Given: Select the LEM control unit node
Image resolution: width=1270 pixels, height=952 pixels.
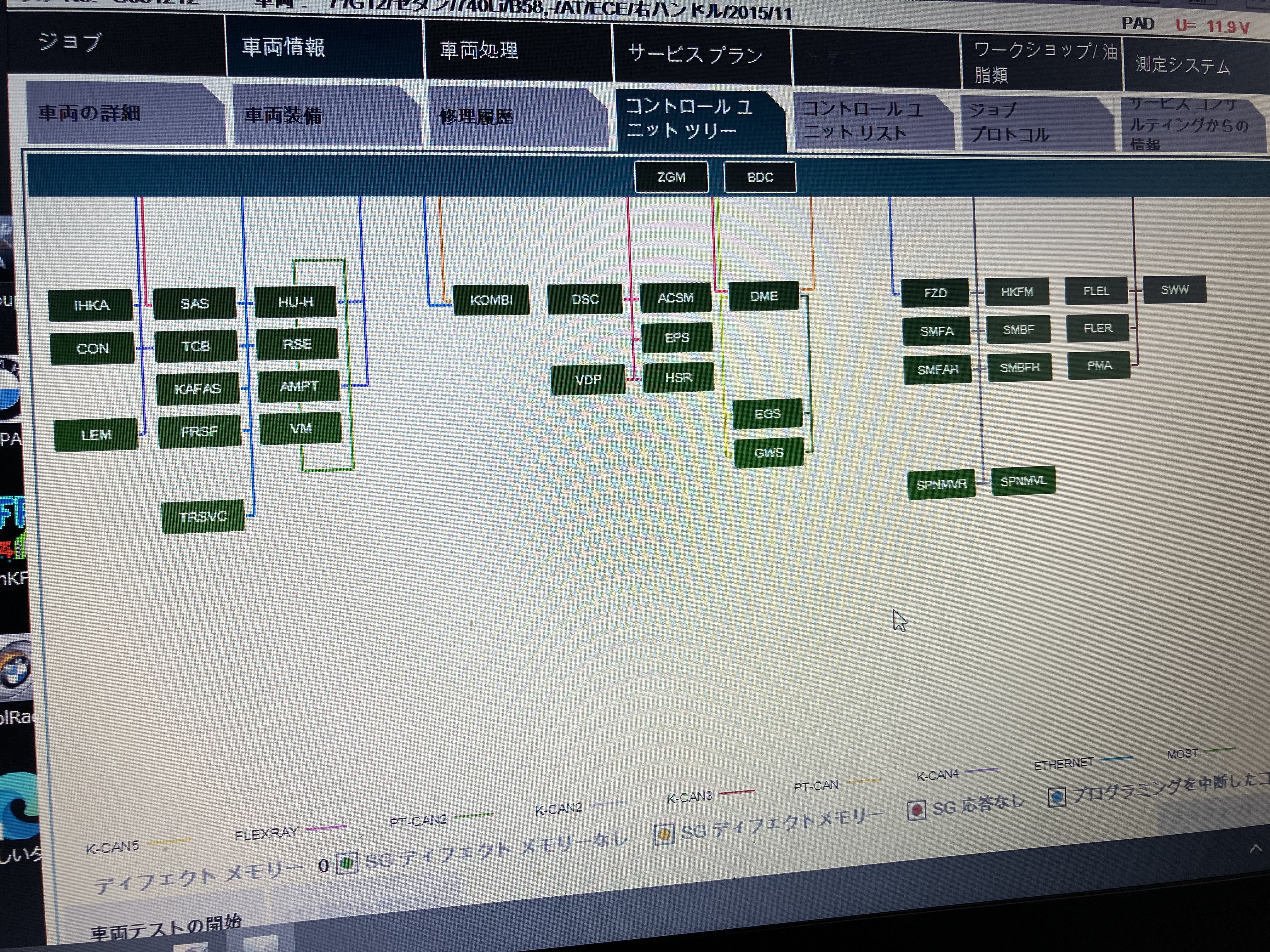Looking at the screenshot, I should 96,435.
